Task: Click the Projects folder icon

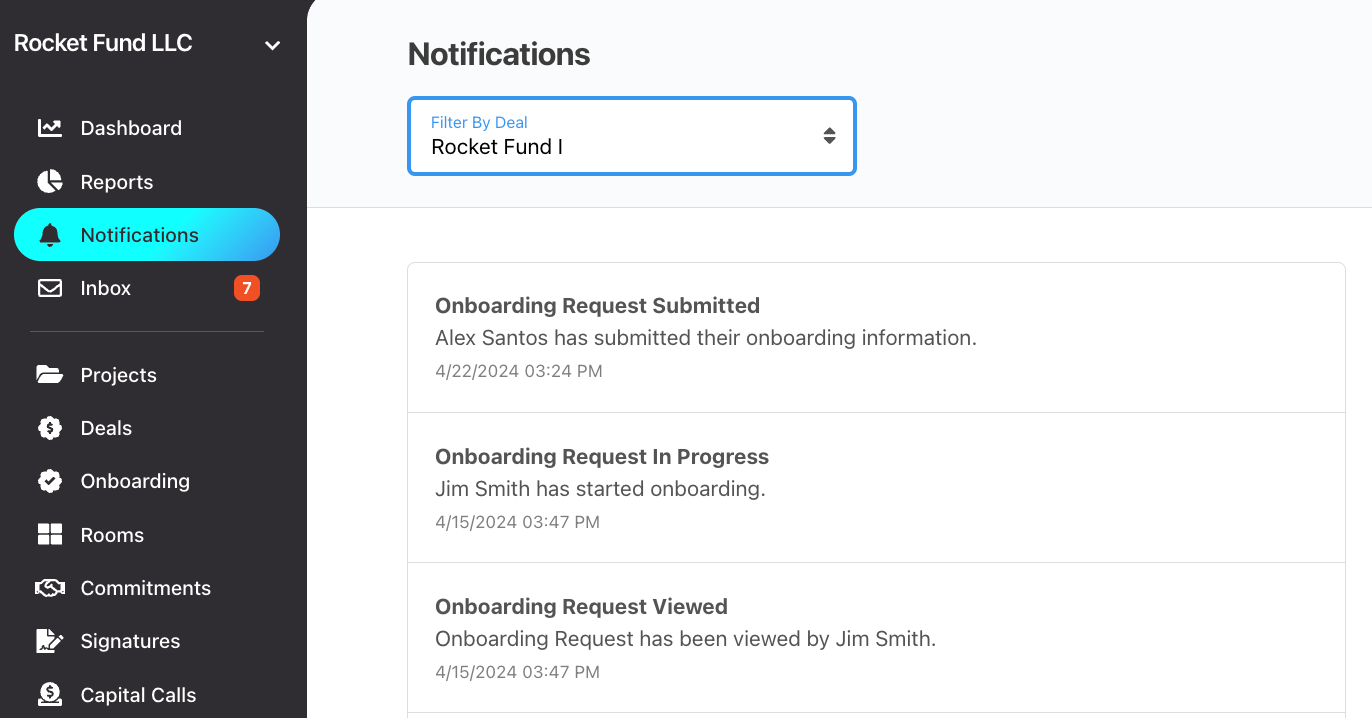Action: click(50, 375)
